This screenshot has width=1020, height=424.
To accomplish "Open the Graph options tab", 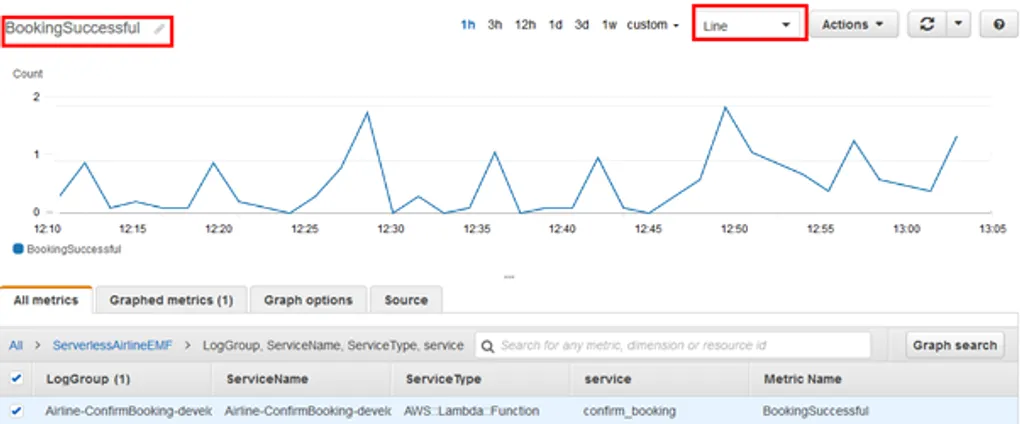I will (x=308, y=300).
